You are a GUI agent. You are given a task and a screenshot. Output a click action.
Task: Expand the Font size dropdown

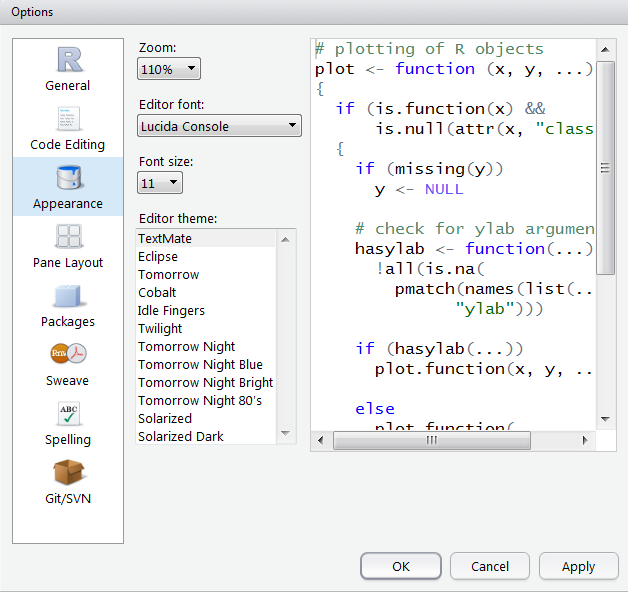pyautogui.click(x=160, y=183)
